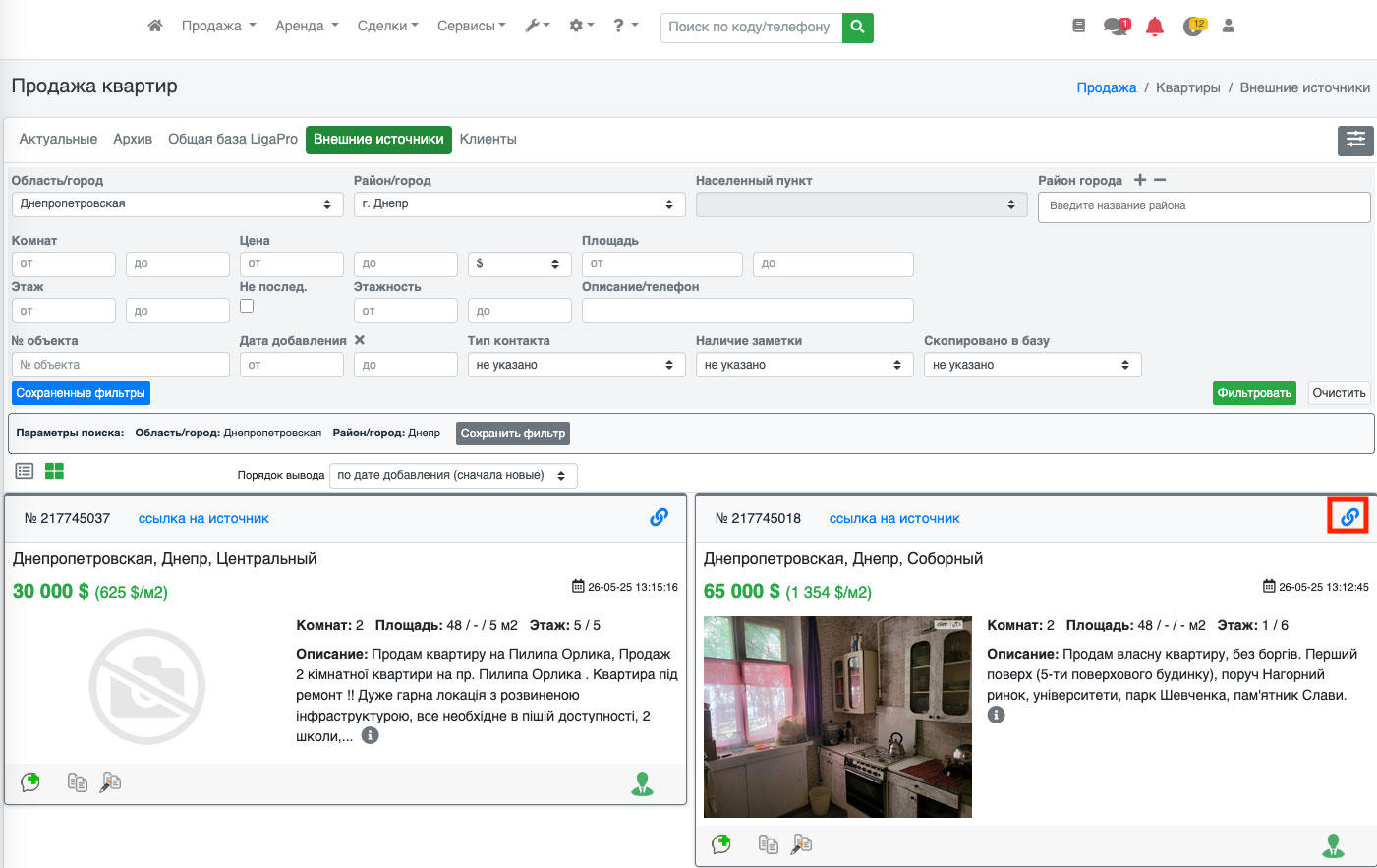Expand the Область/город dropdown

pyautogui.click(x=176, y=204)
